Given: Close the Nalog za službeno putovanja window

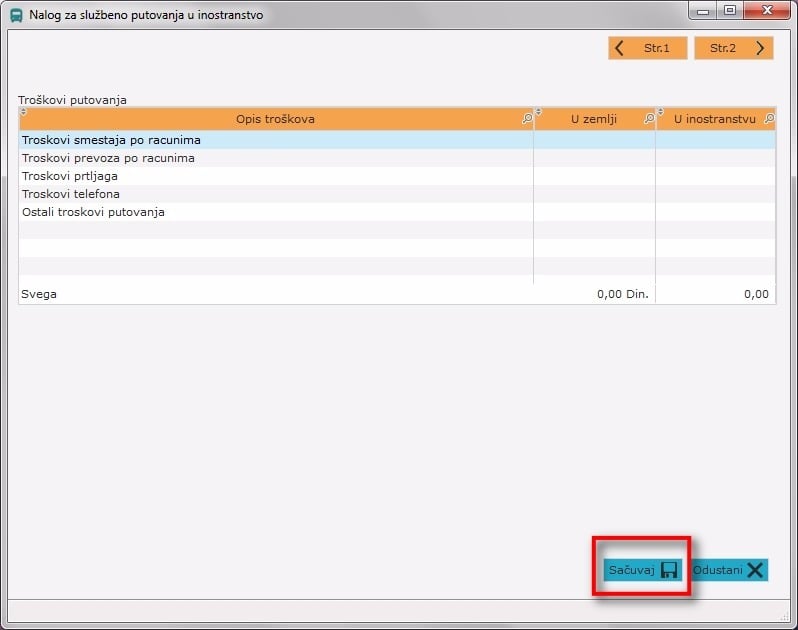Looking at the screenshot, I should pos(767,10).
